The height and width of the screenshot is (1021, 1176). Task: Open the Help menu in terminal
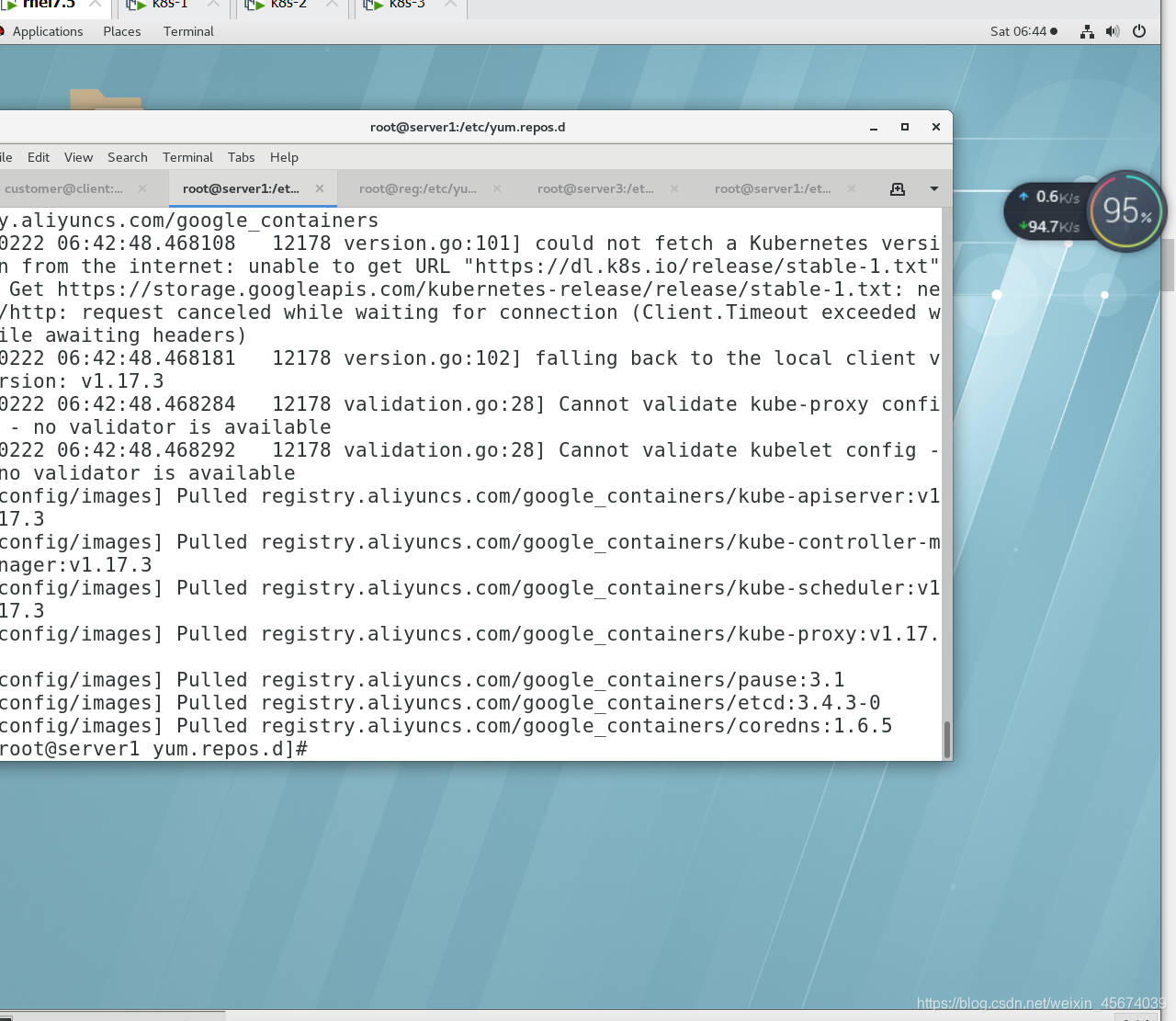pos(284,157)
